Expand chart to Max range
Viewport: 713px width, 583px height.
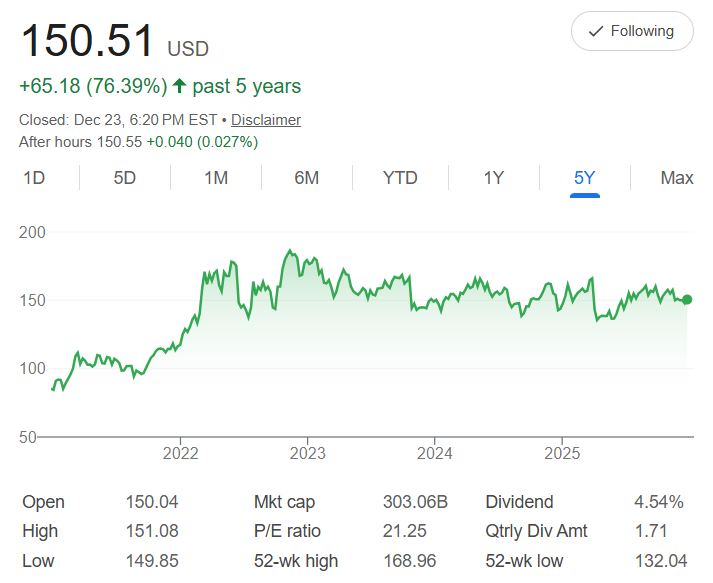tap(677, 178)
